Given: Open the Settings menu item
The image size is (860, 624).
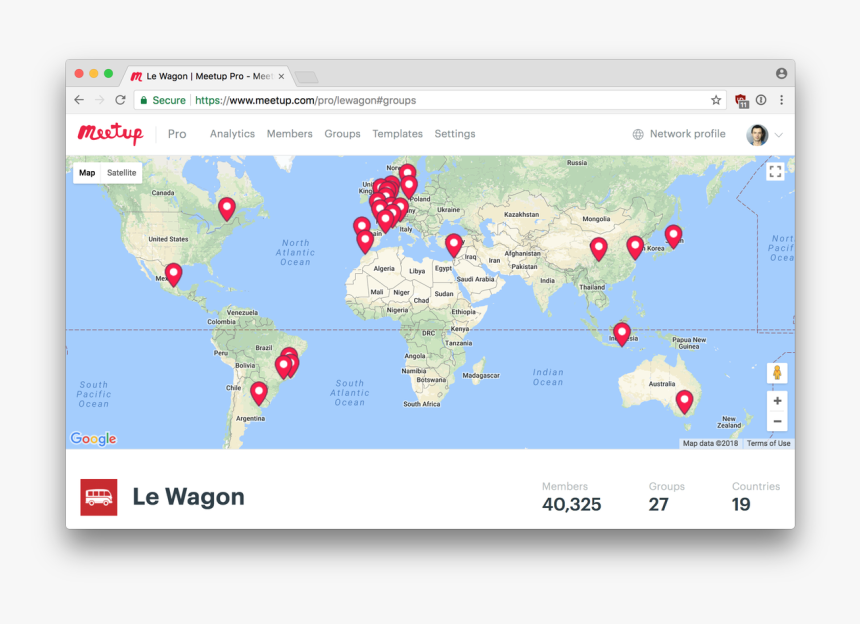Looking at the screenshot, I should pos(455,134).
